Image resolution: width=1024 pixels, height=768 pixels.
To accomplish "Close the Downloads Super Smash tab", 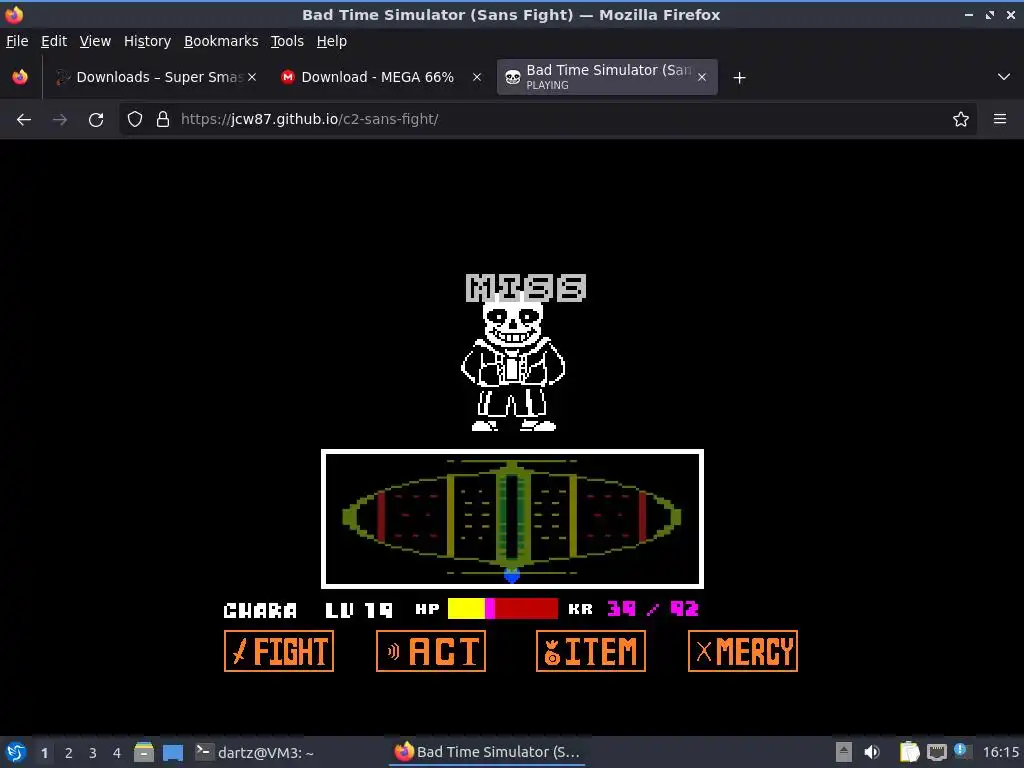I will coord(252,77).
